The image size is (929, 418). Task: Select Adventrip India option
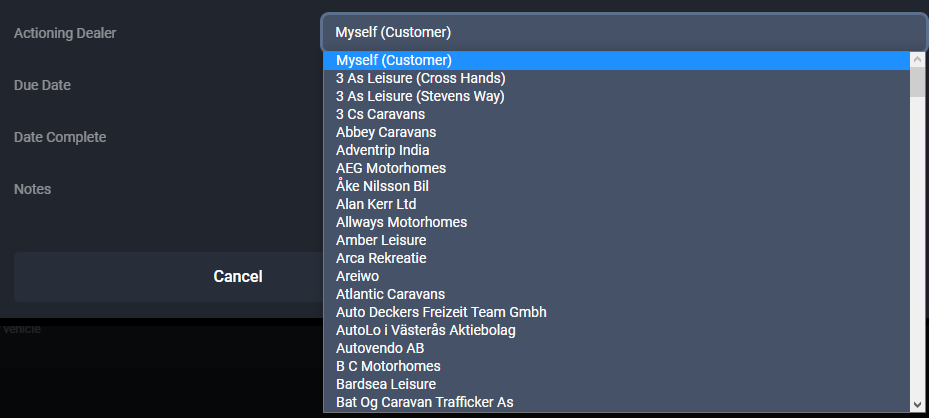pyautogui.click(x=383, y=150)
